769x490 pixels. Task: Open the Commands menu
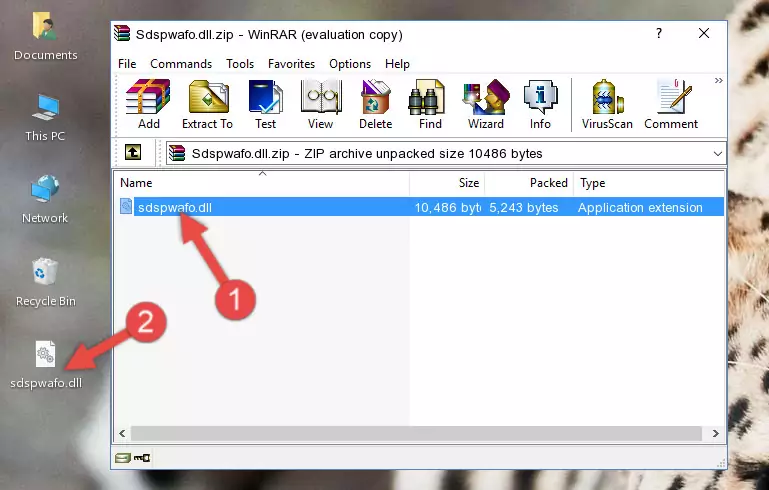pos(181,64)
